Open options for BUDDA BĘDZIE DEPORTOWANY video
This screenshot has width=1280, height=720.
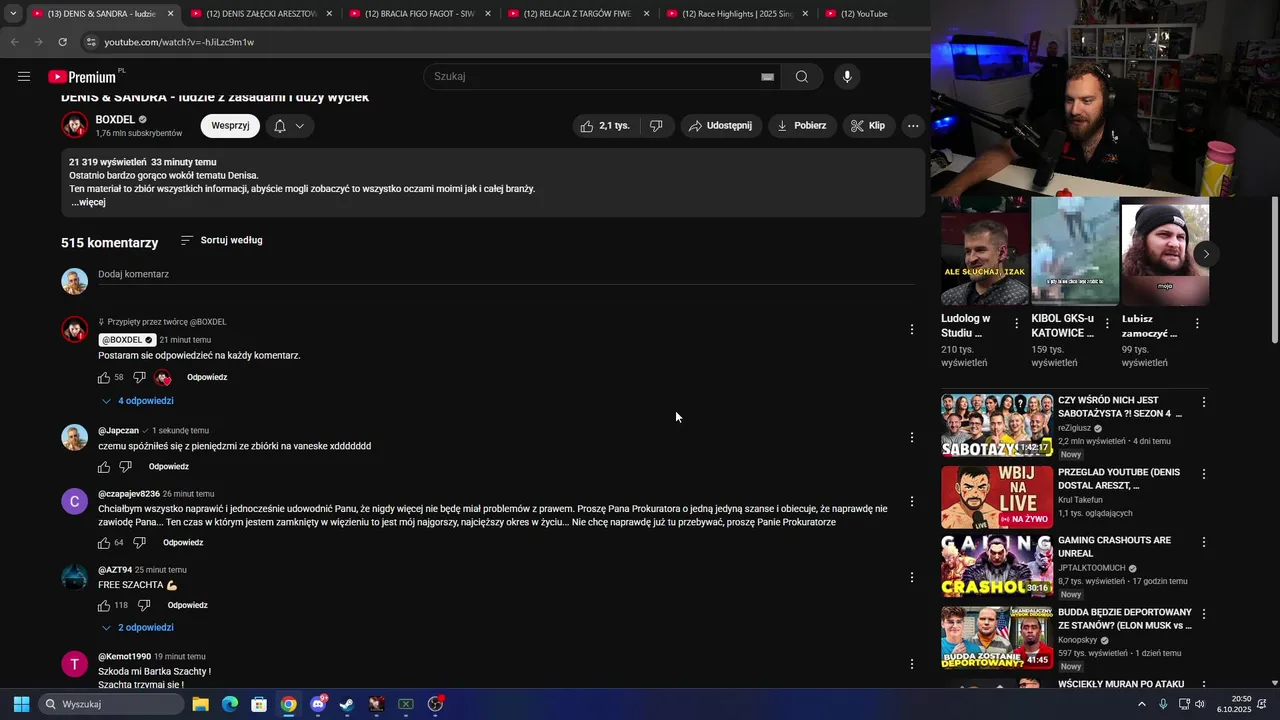click(x=1204, y=614)
